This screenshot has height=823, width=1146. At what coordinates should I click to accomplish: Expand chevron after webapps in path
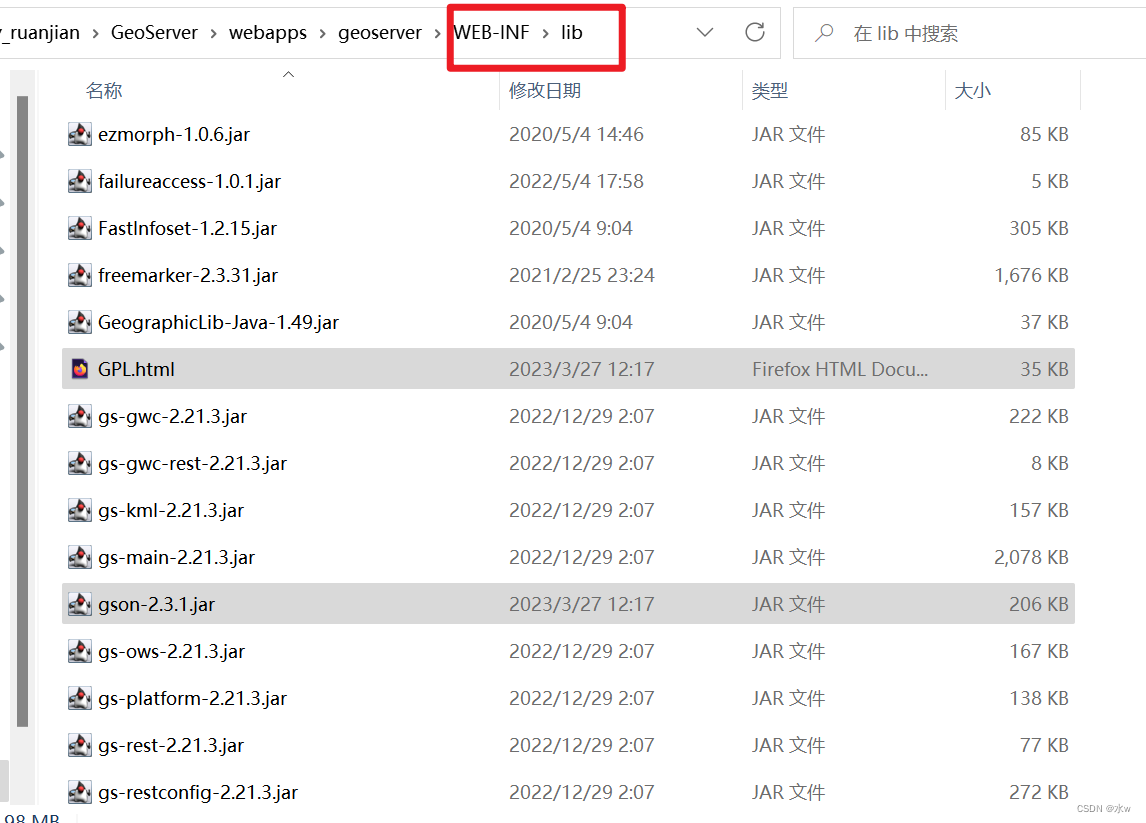[x=322, y=34]
